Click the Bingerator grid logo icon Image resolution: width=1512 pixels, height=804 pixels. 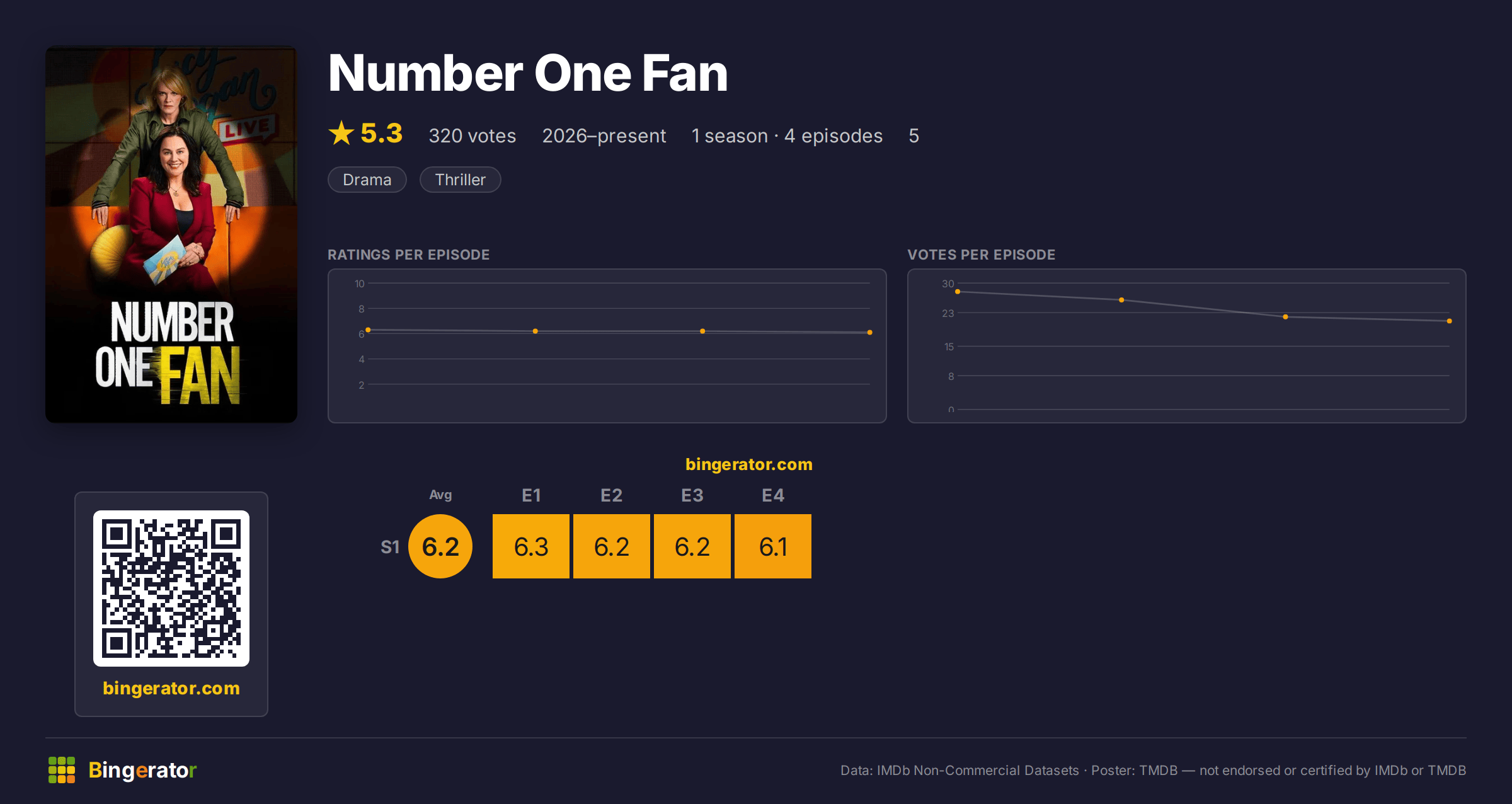coord(62,770)
